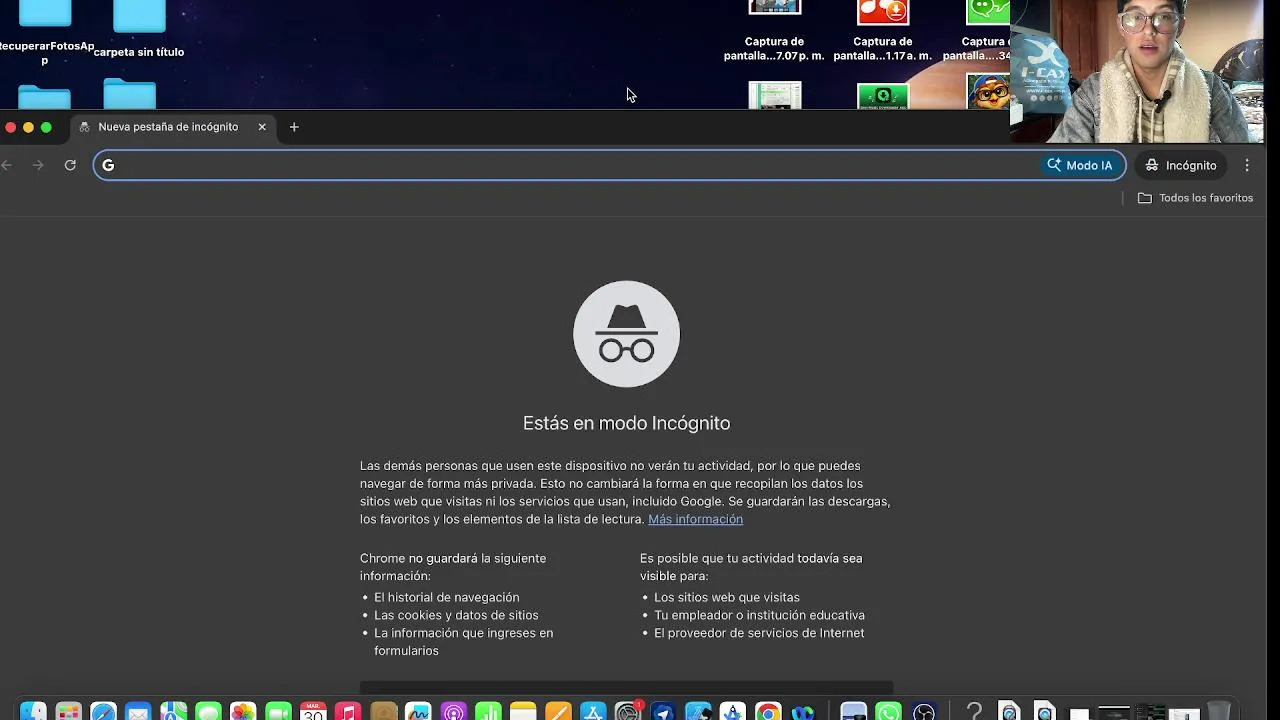Open FaceTime from the Dock
The image size is (1280, 720).
point(278,712)
